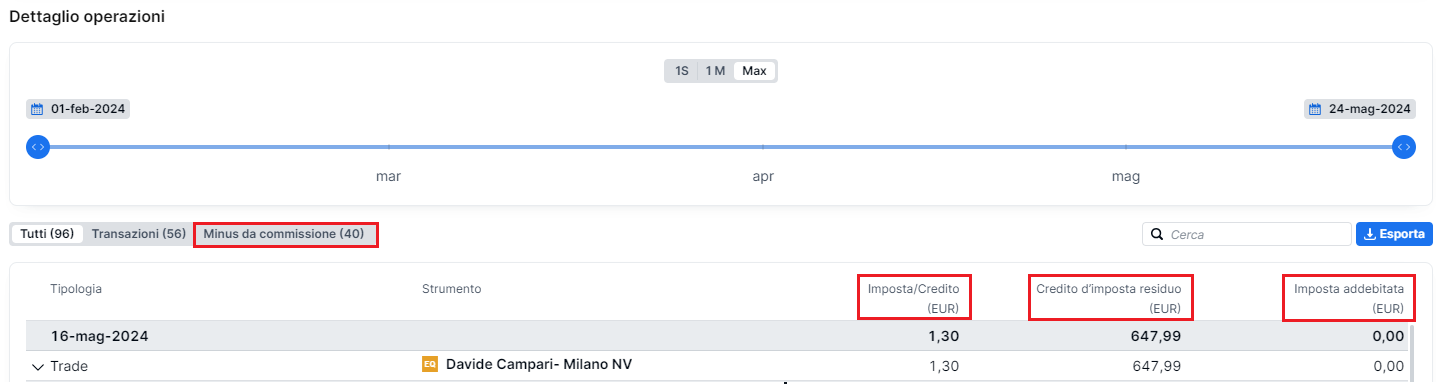The height and width of the screenshot is (384, 1436).
Task: Open the start date calendar icon
Action: [x=37, y=109]
